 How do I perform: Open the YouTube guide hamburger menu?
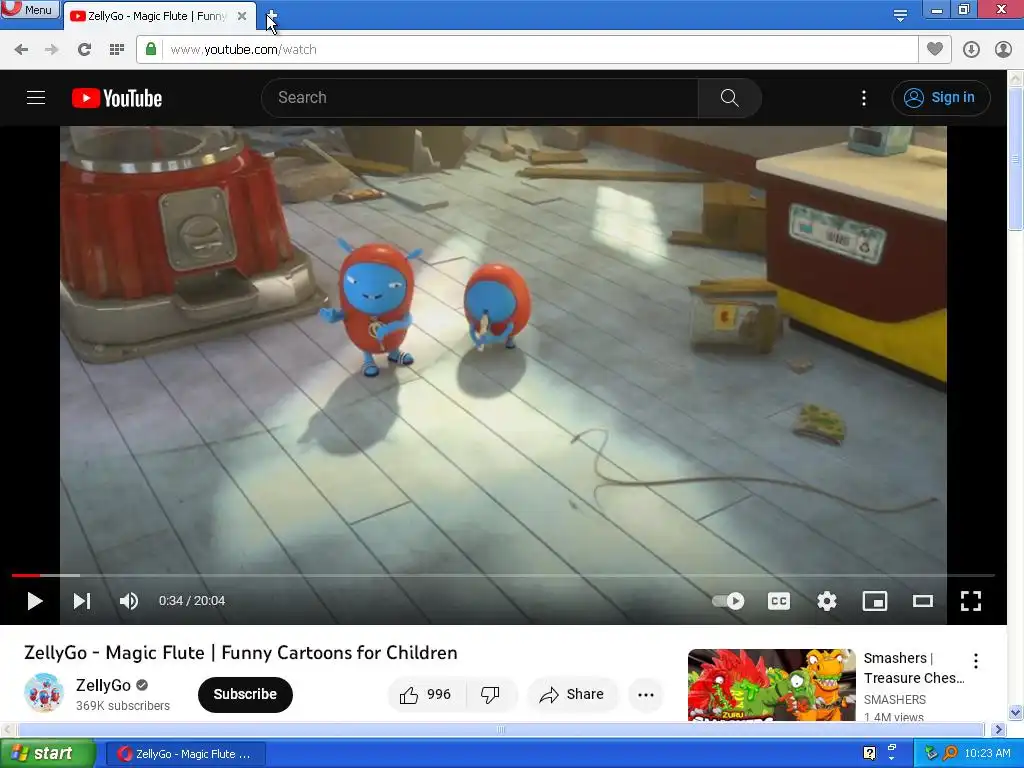[36, 98]
